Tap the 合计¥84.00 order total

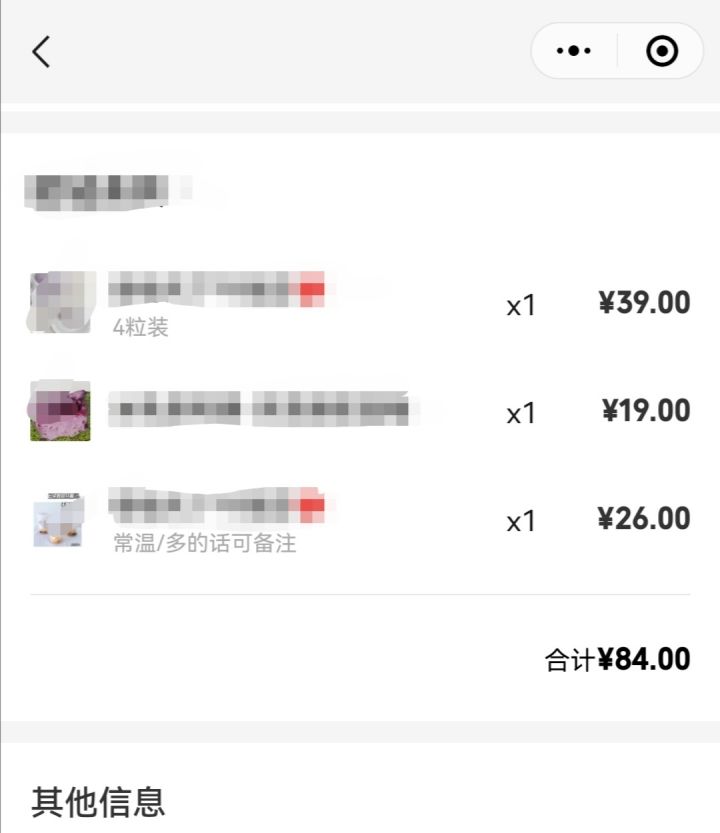pos(617,660)
